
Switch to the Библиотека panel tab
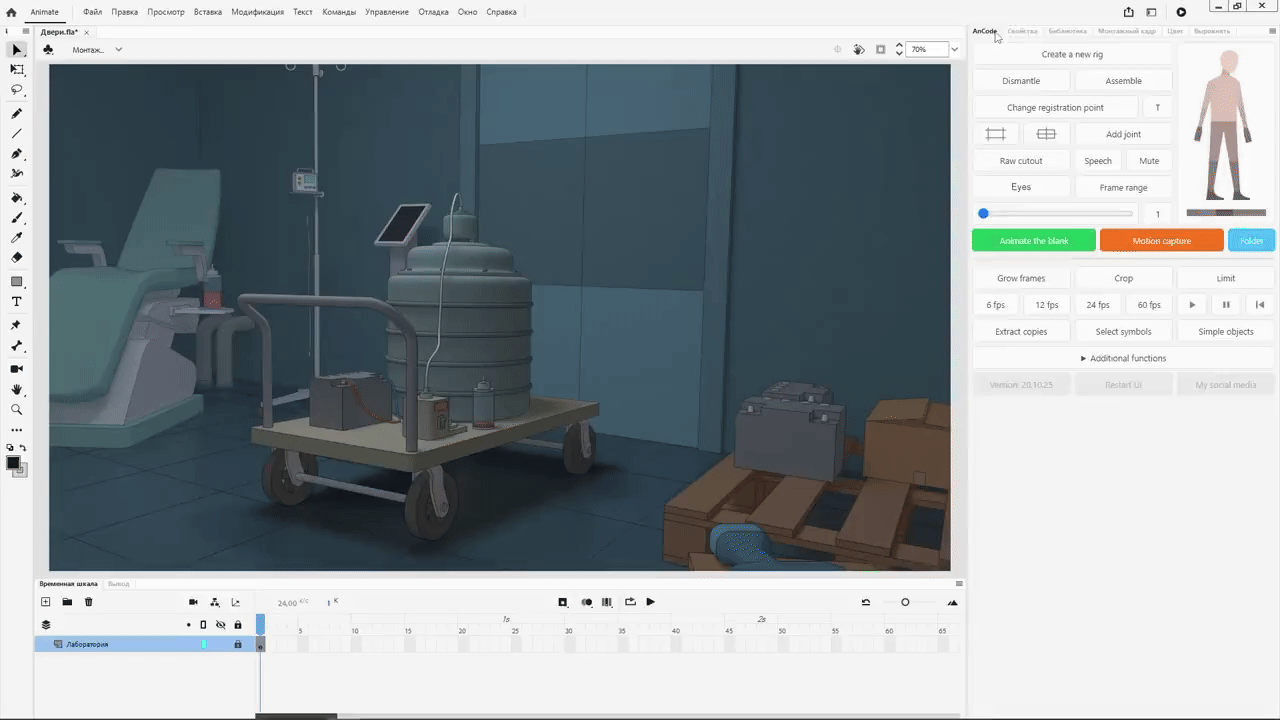[1067, 31]
